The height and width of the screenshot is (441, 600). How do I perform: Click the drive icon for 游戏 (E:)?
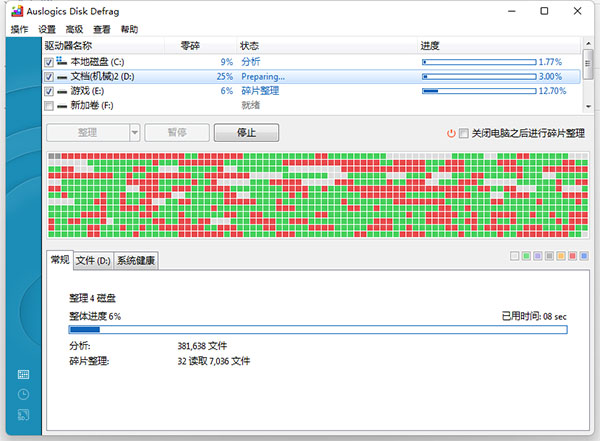[x=62, y=90]
